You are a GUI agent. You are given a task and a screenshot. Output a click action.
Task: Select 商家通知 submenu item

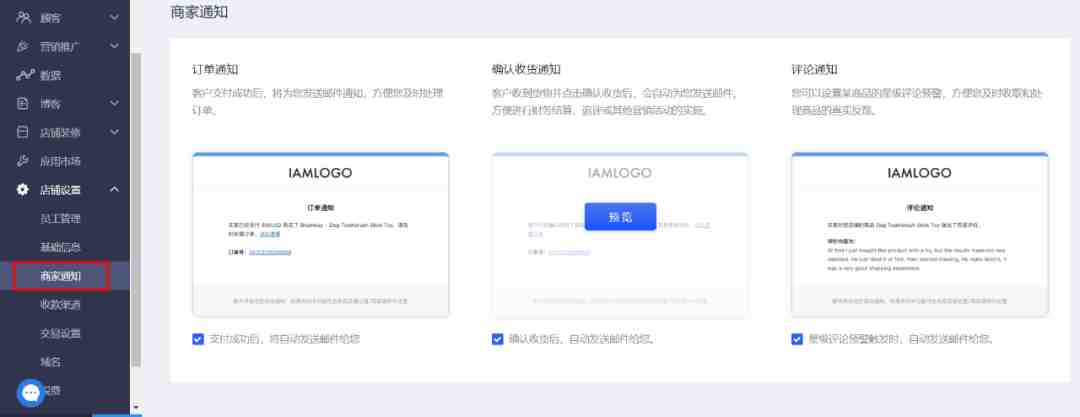tap(61, 276)
